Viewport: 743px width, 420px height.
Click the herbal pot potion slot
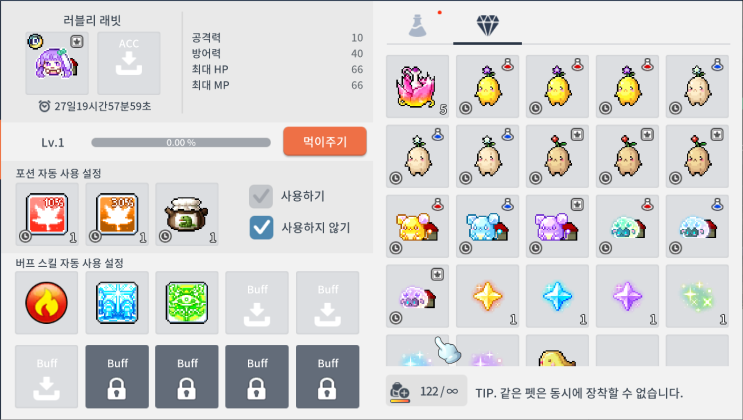pos(187,214)
